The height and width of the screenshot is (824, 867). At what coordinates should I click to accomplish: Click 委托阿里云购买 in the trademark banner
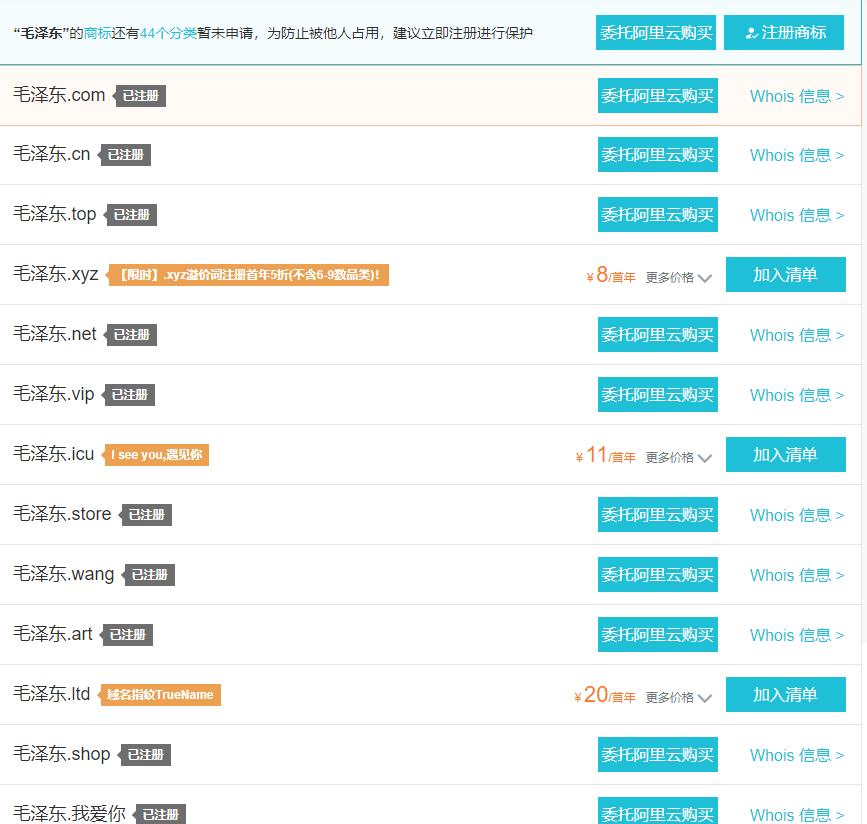click(x=656, y=33)
